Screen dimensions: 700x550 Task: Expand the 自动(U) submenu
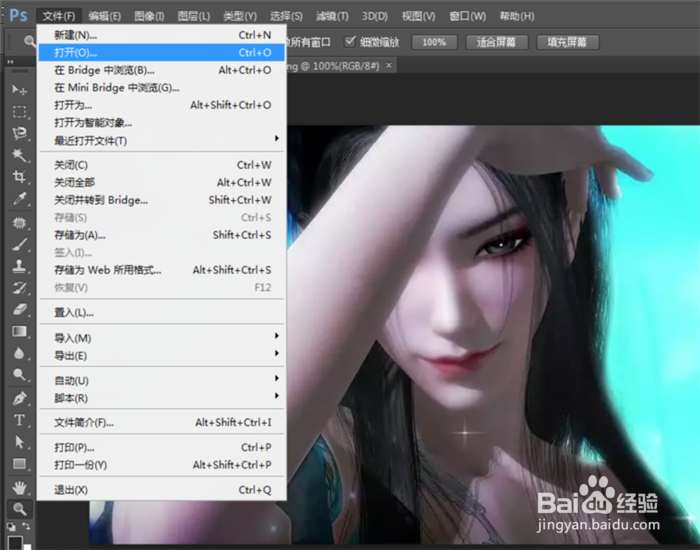tap(161, 381)
